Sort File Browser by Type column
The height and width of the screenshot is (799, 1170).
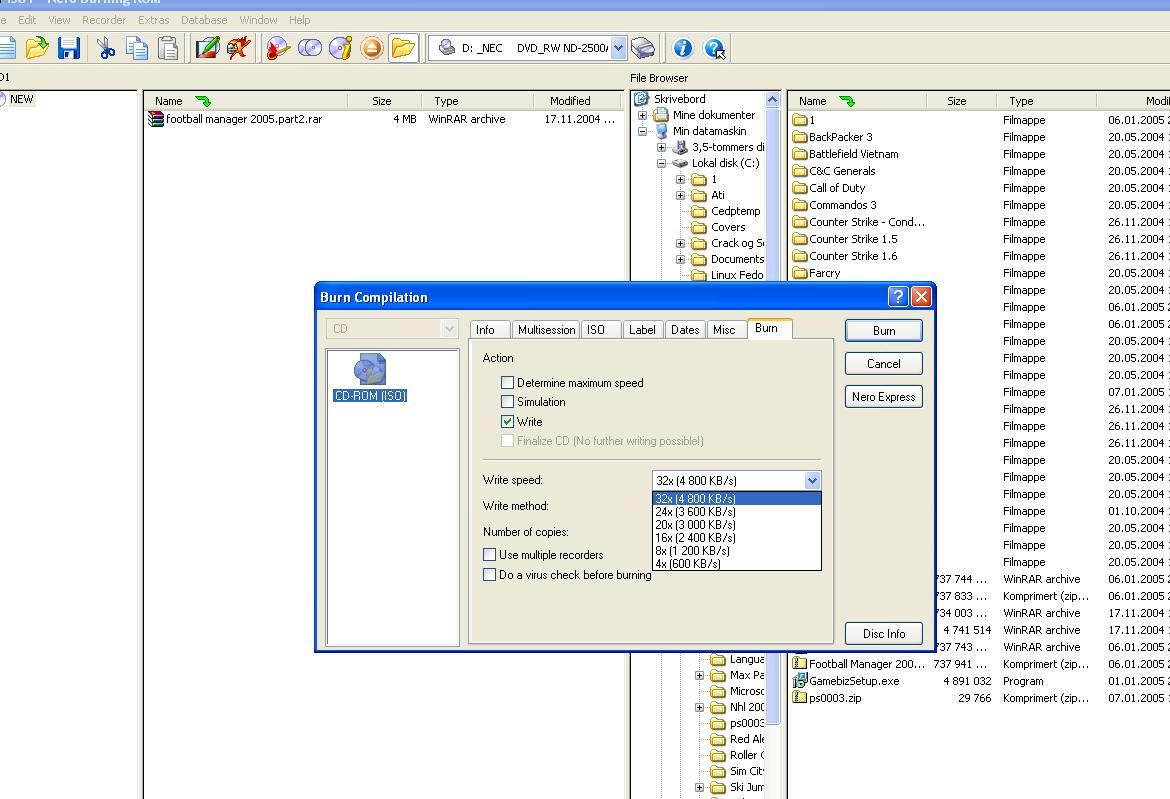pos(1046,101)
